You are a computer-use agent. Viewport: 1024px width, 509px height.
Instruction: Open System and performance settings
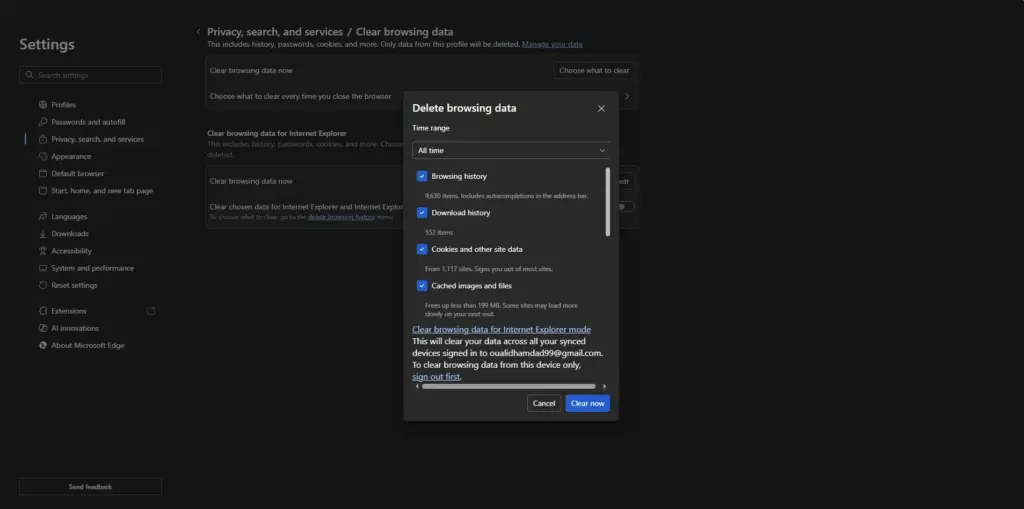(x=92, y=268)
